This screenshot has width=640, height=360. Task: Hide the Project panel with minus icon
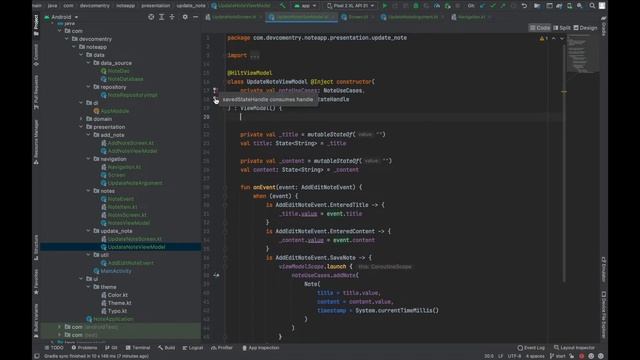[196, 17]
